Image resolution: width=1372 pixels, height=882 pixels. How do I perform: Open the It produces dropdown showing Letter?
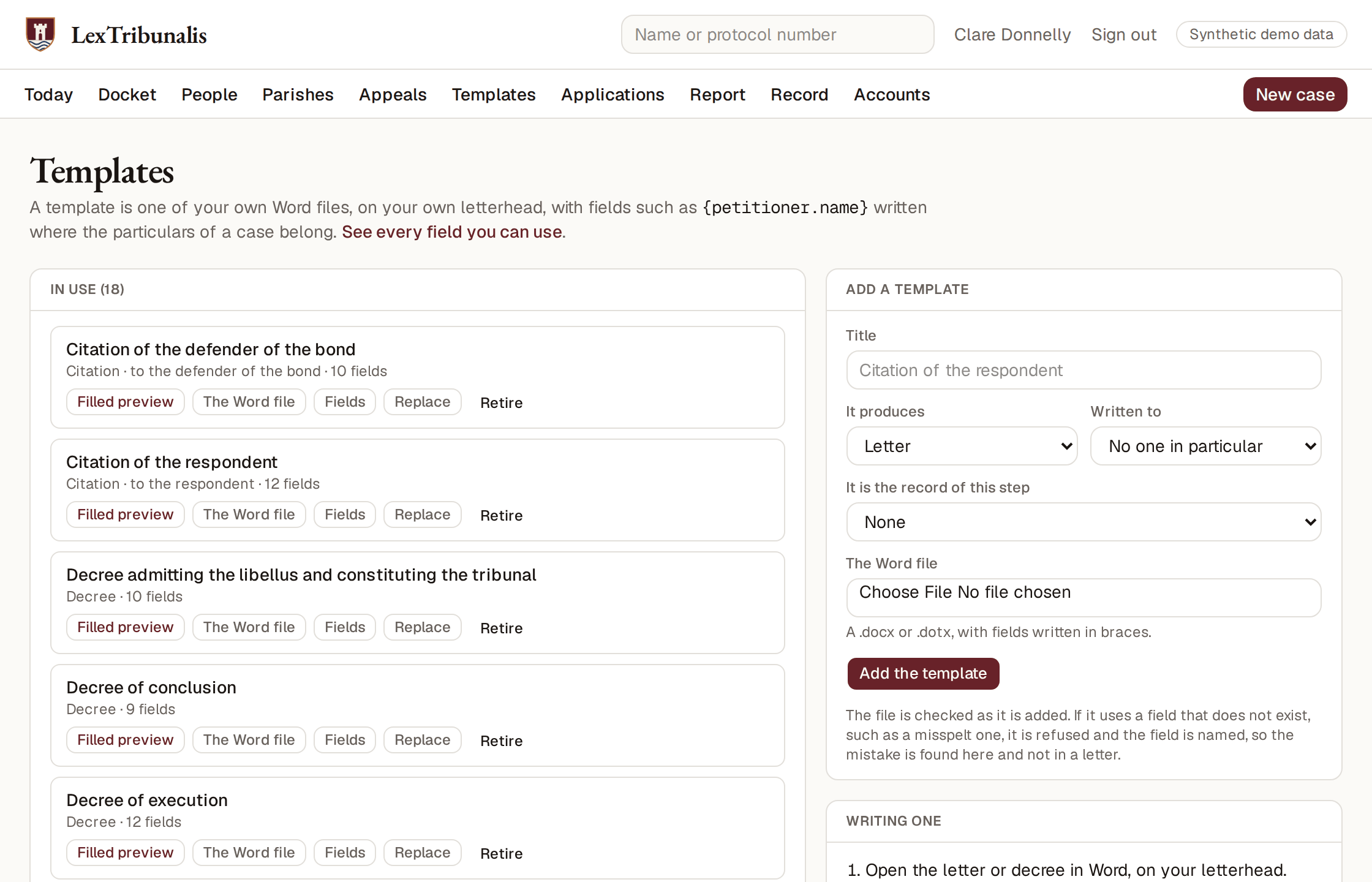(x=962, y=446)
